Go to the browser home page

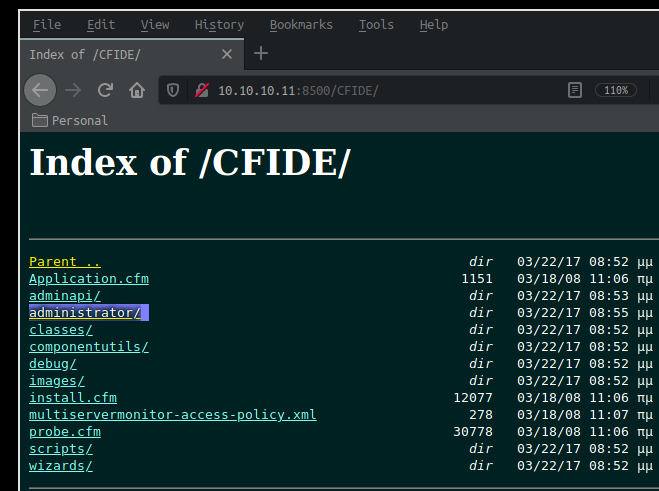click(137, 90)
